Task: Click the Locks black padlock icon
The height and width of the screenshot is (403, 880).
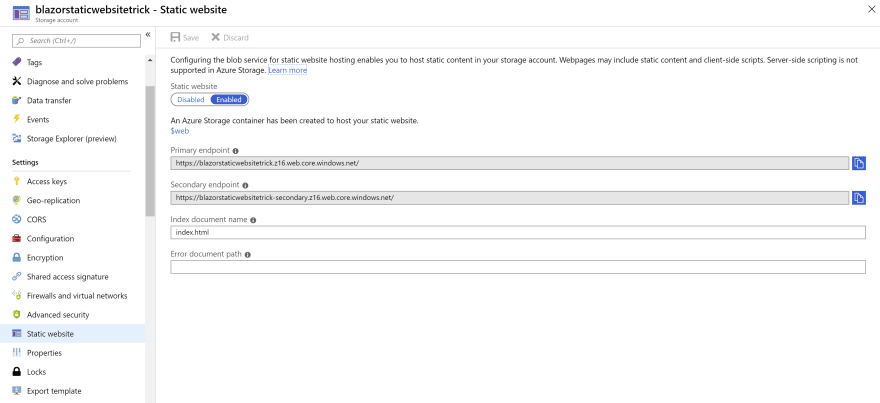Action: coord(17,372)
